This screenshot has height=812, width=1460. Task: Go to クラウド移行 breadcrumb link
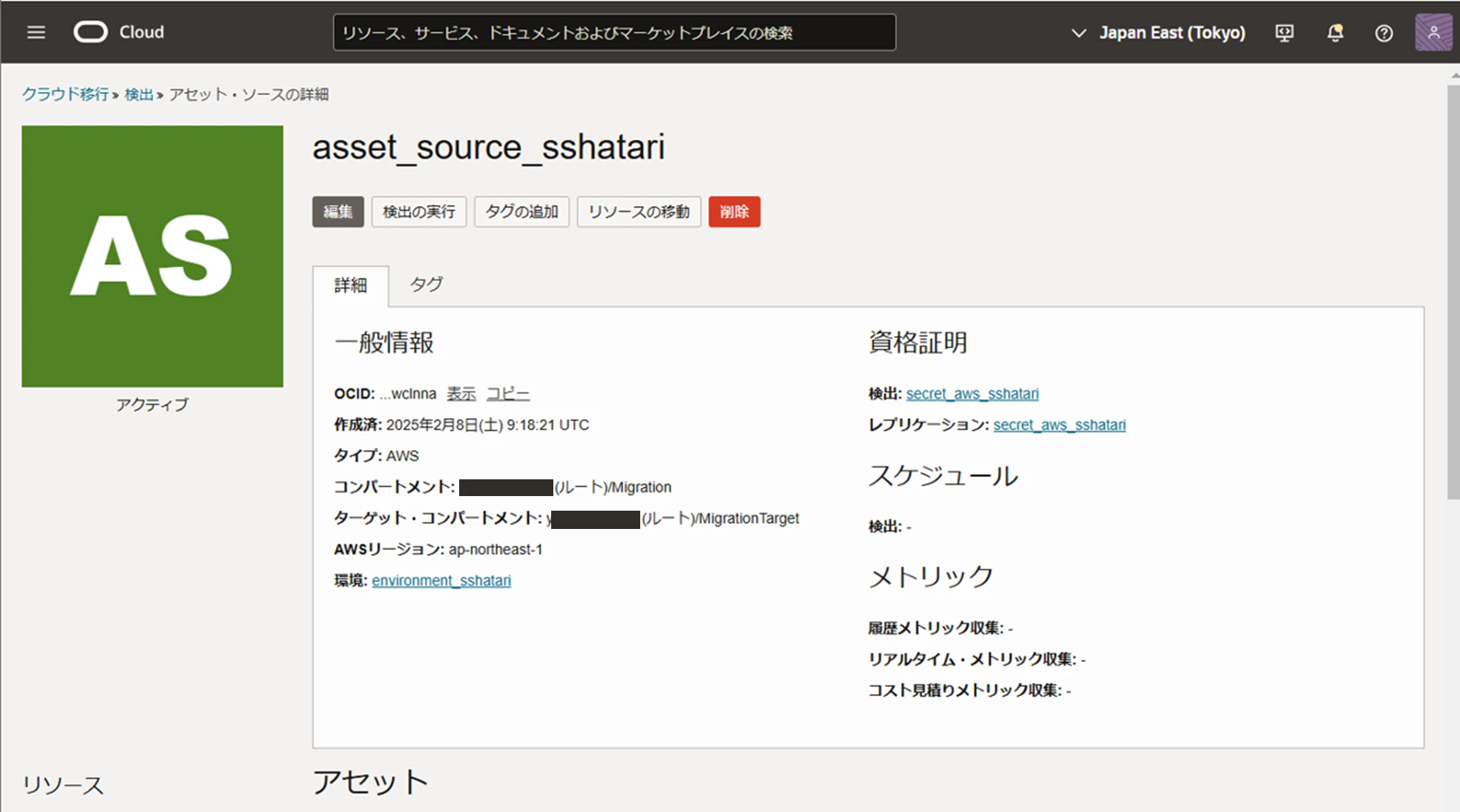click(65, 94)
